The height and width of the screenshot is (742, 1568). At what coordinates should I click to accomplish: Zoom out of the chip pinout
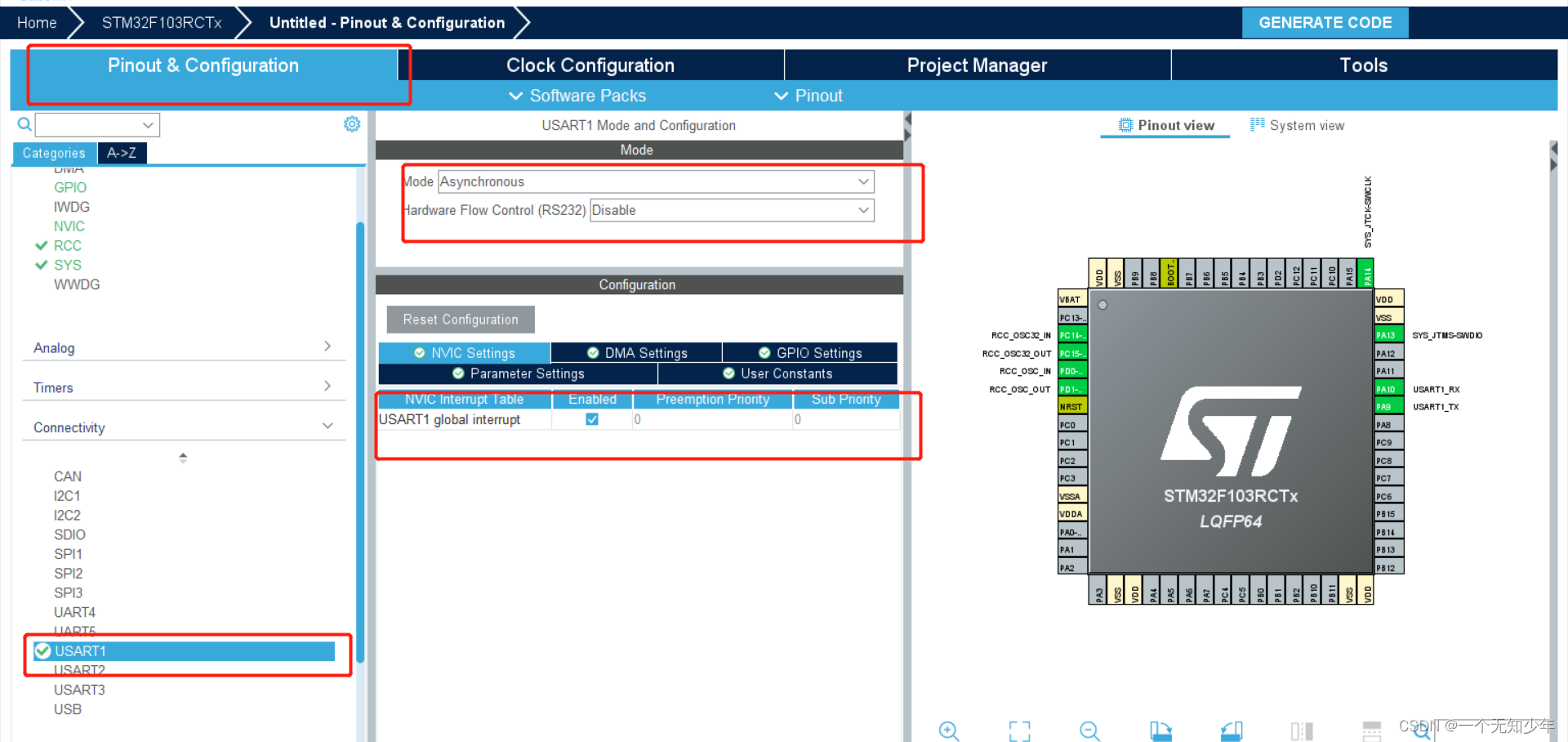1090,730
